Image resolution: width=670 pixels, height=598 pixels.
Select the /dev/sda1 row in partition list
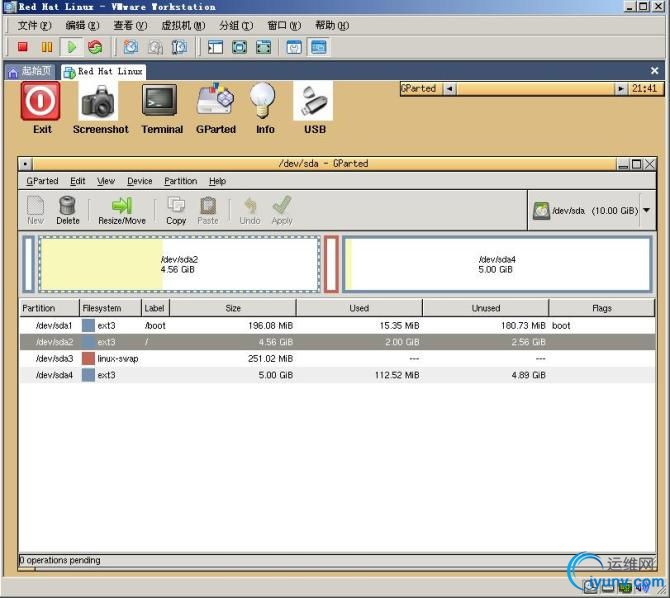click(337, 326)
